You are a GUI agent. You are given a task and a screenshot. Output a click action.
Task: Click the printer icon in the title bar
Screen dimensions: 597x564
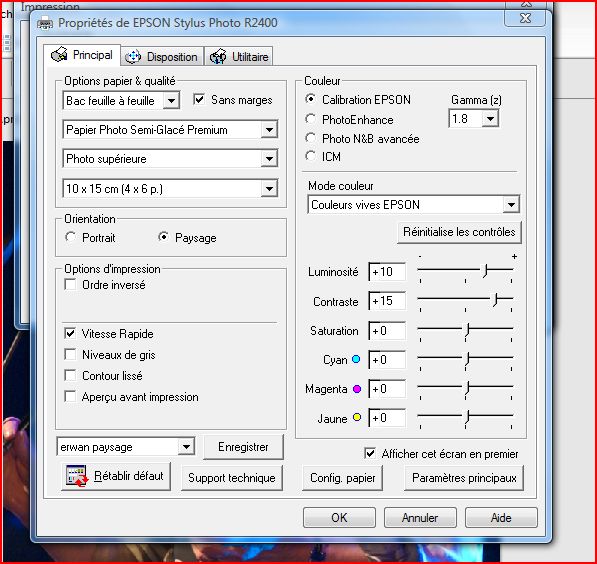coord(45,23)
